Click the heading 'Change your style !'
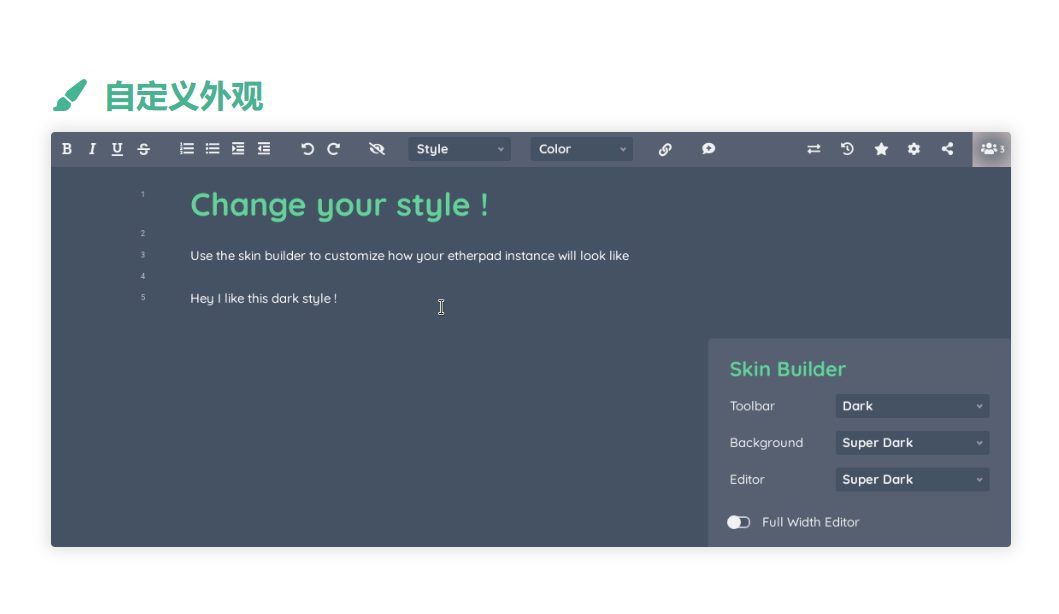 [339, 205]
